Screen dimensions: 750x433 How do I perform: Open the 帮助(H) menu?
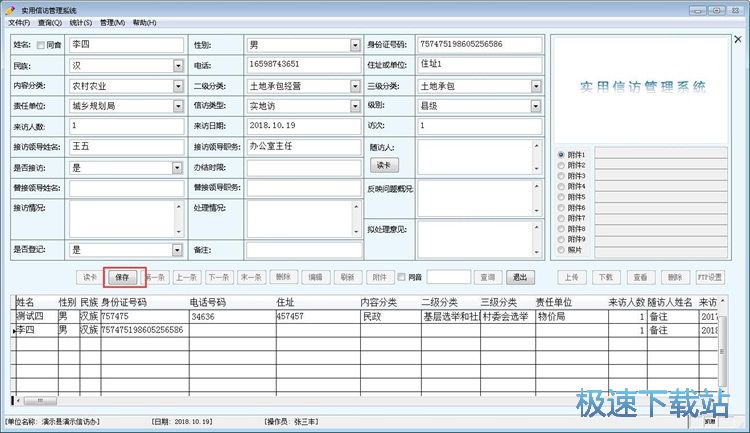(x=144, y=22)
